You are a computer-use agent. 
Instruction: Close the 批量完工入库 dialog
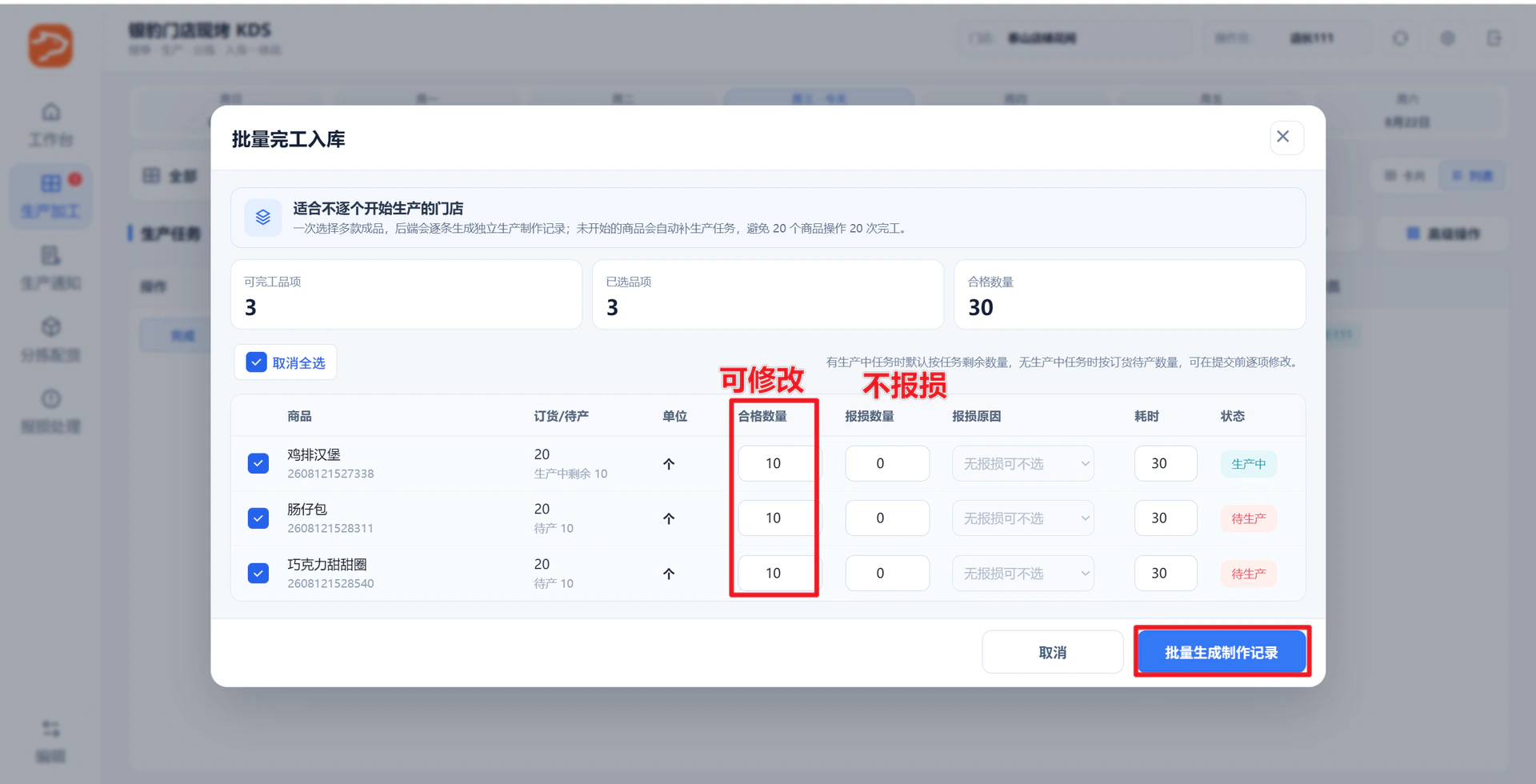tap(1286, 138)
